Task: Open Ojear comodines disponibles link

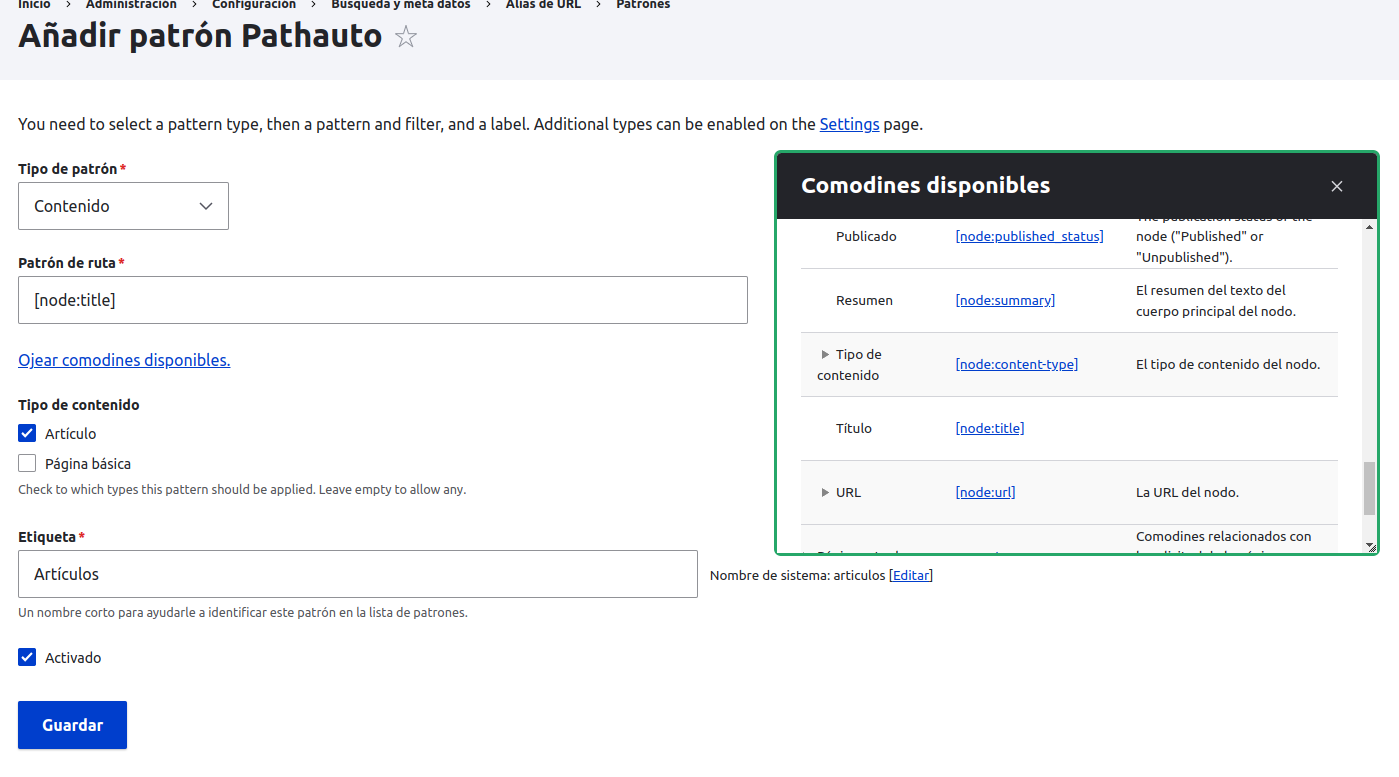Action: point(124,360)
